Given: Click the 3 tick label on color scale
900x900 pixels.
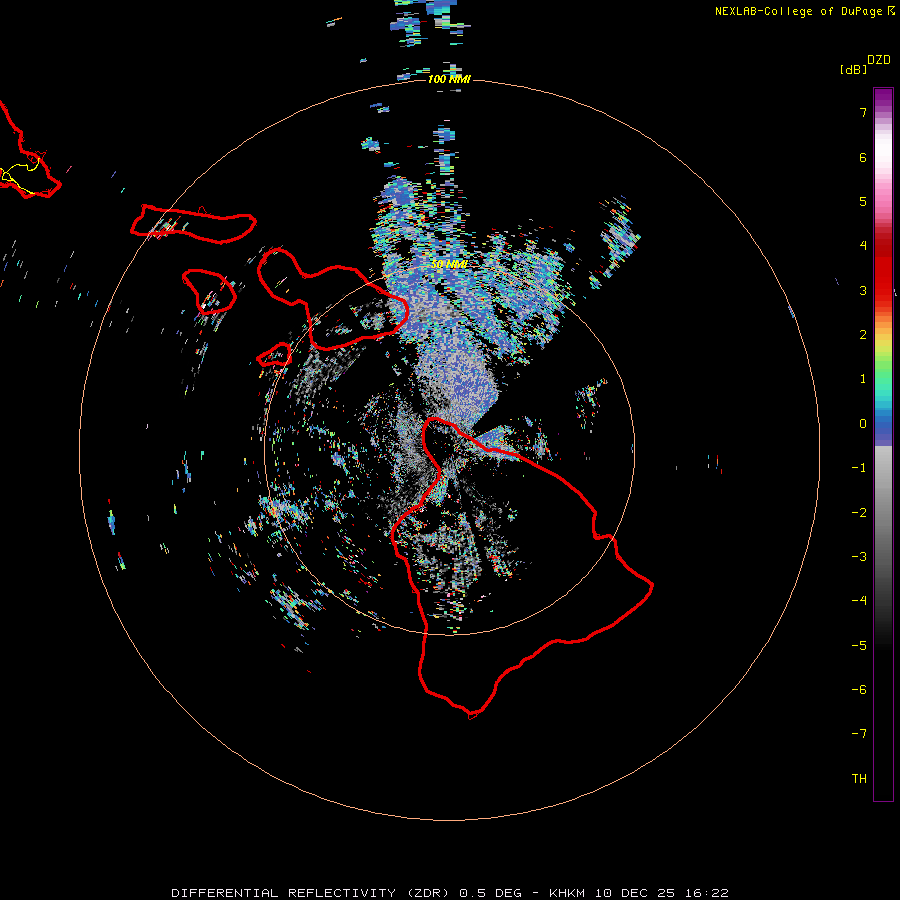Looking at the screenshot, I should (863, 290).
